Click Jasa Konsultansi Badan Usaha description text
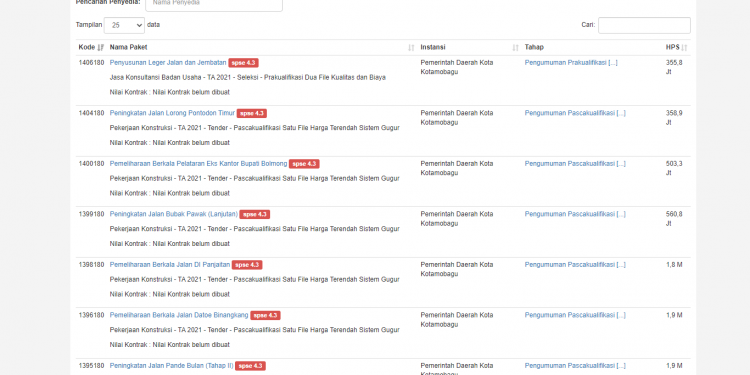750x375 pixels. click(x=248, y=77)
